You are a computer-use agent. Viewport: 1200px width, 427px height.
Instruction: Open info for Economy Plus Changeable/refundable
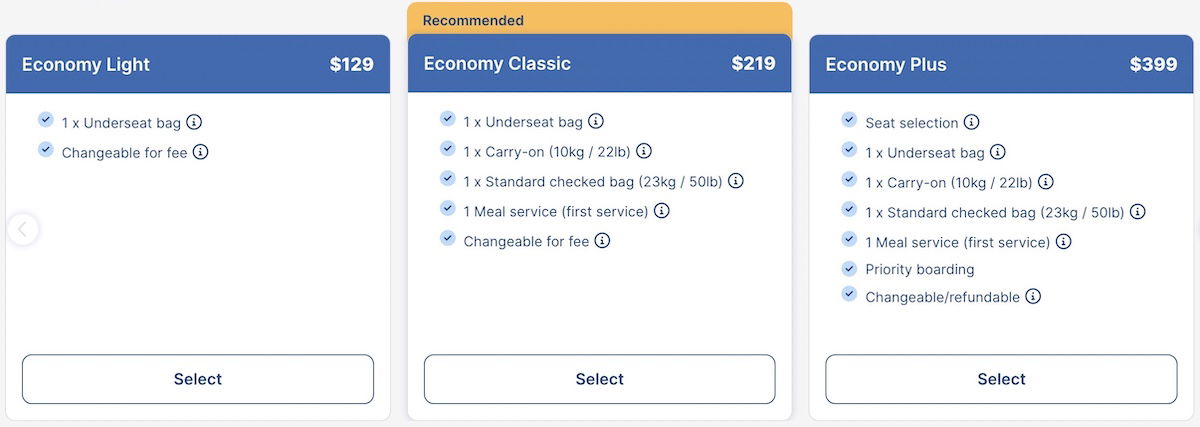click(1033, 296)
